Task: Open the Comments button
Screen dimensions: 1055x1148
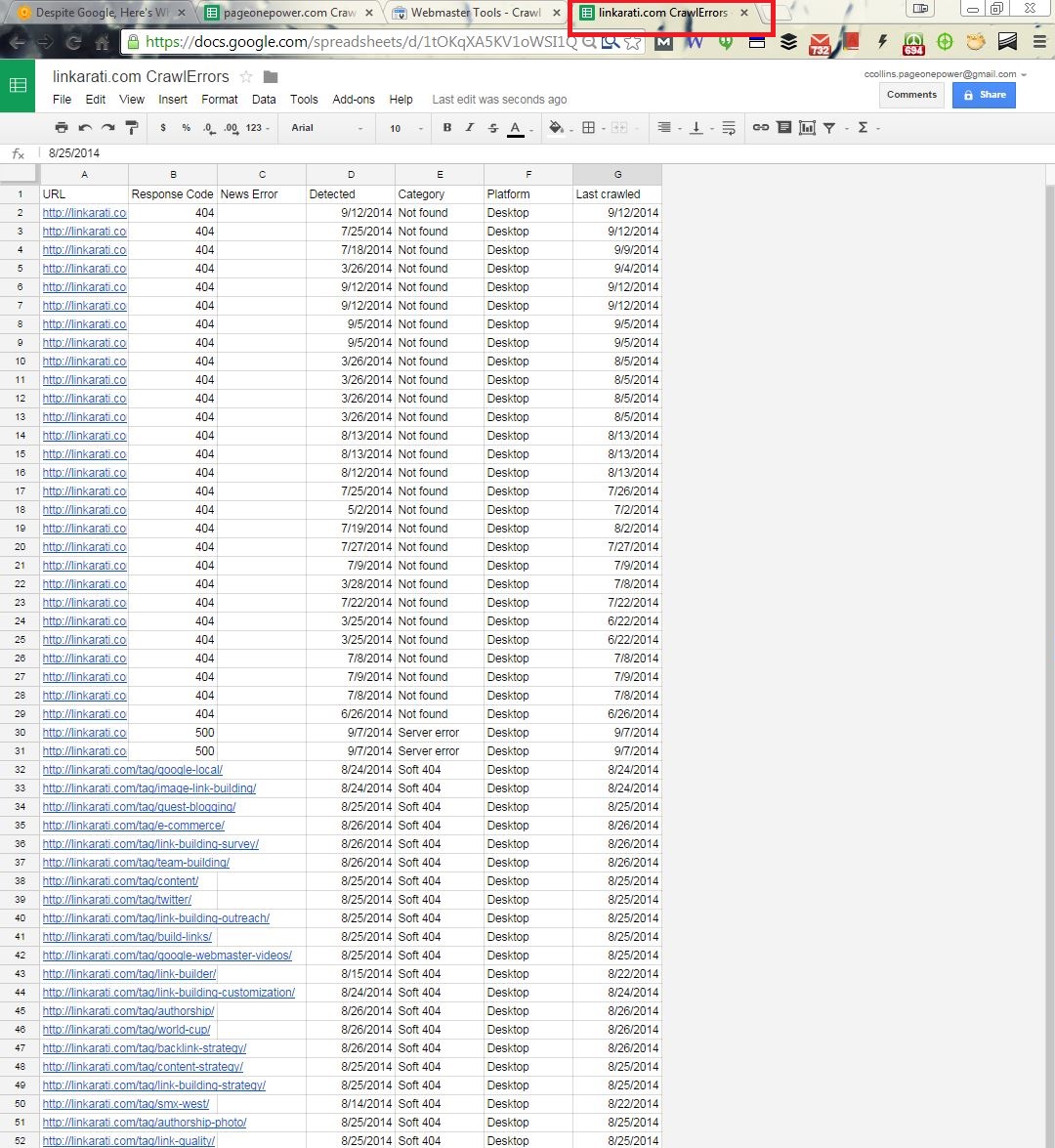Action: pyautogui.click(x=911, y=95)
